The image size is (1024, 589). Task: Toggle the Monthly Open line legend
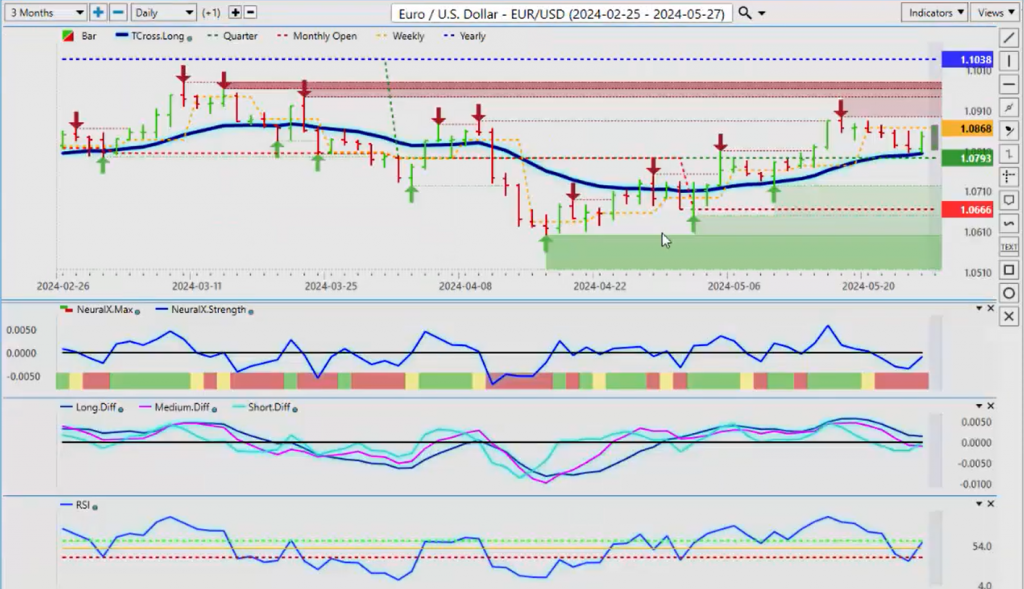pyautogui.click(x=325, y=36)
